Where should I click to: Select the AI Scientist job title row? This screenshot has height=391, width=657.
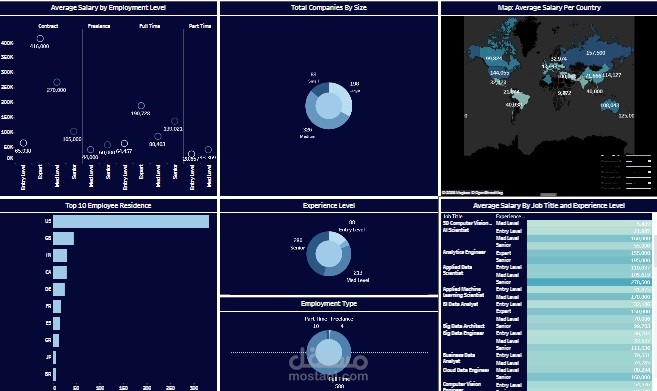[456, 230]
